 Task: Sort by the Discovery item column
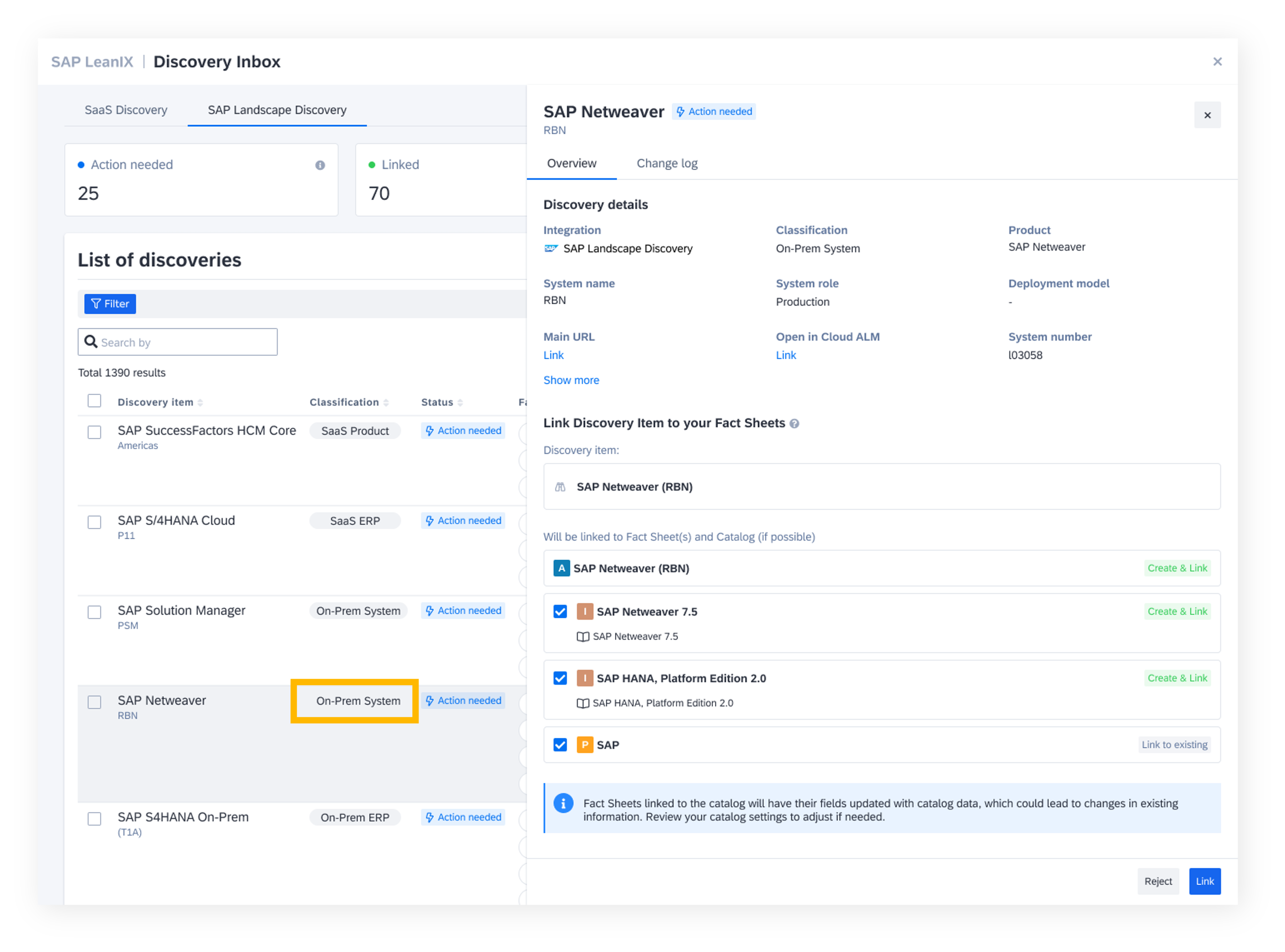pyautogui.click(x=160, y=402)
